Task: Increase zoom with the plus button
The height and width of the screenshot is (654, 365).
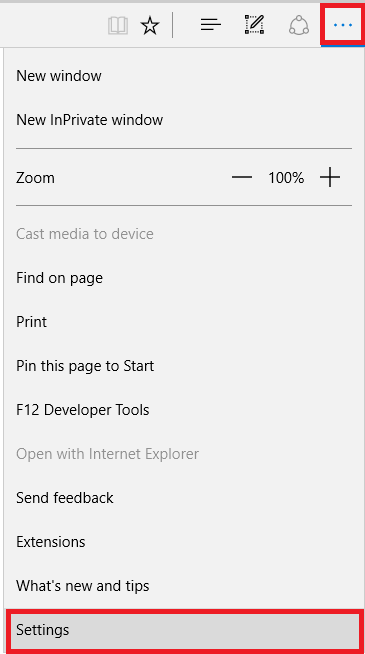Action: 330,178
